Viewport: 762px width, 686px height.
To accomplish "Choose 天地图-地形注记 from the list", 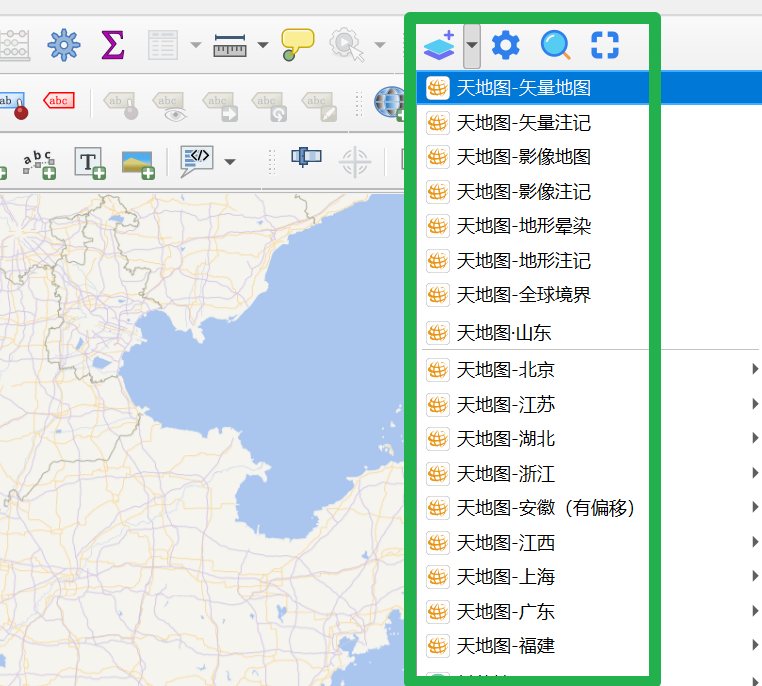I will tap(589, 261).
